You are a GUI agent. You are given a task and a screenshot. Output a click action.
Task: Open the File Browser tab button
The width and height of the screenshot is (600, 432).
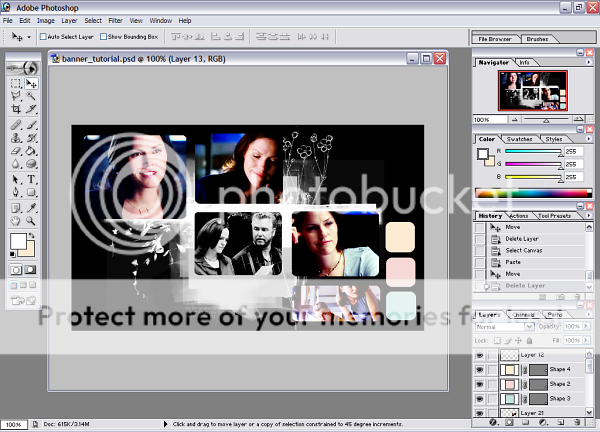coord(495,38)
